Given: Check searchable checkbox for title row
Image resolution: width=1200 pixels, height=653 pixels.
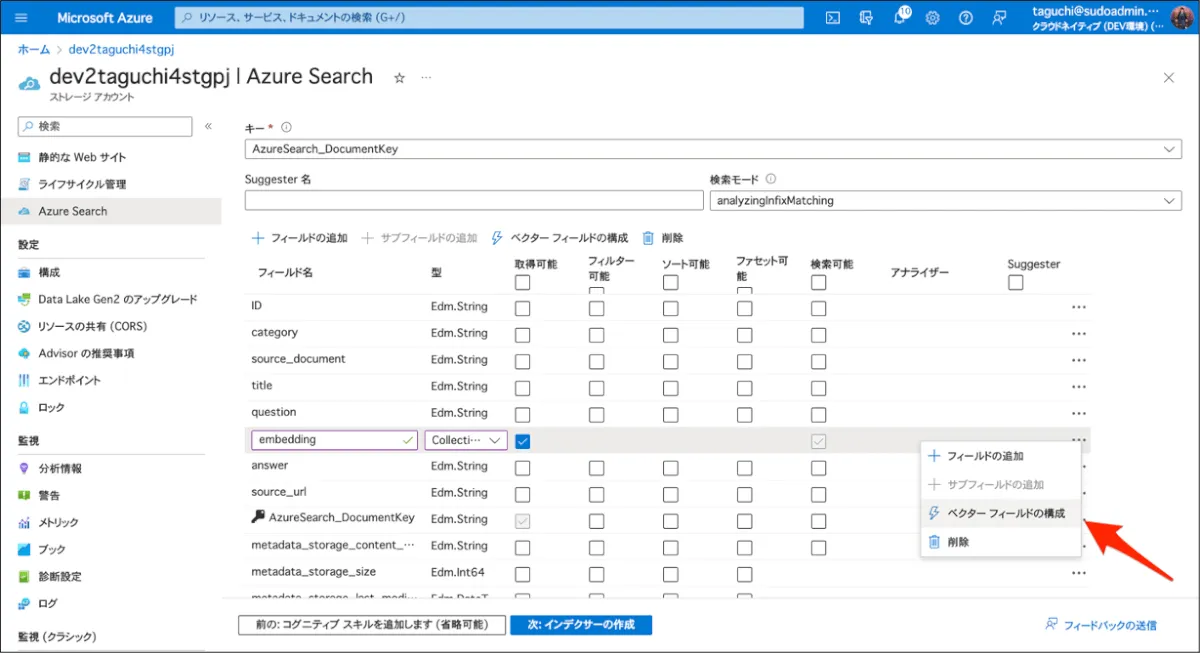Looking at the screenshot, I should [818, 387].
